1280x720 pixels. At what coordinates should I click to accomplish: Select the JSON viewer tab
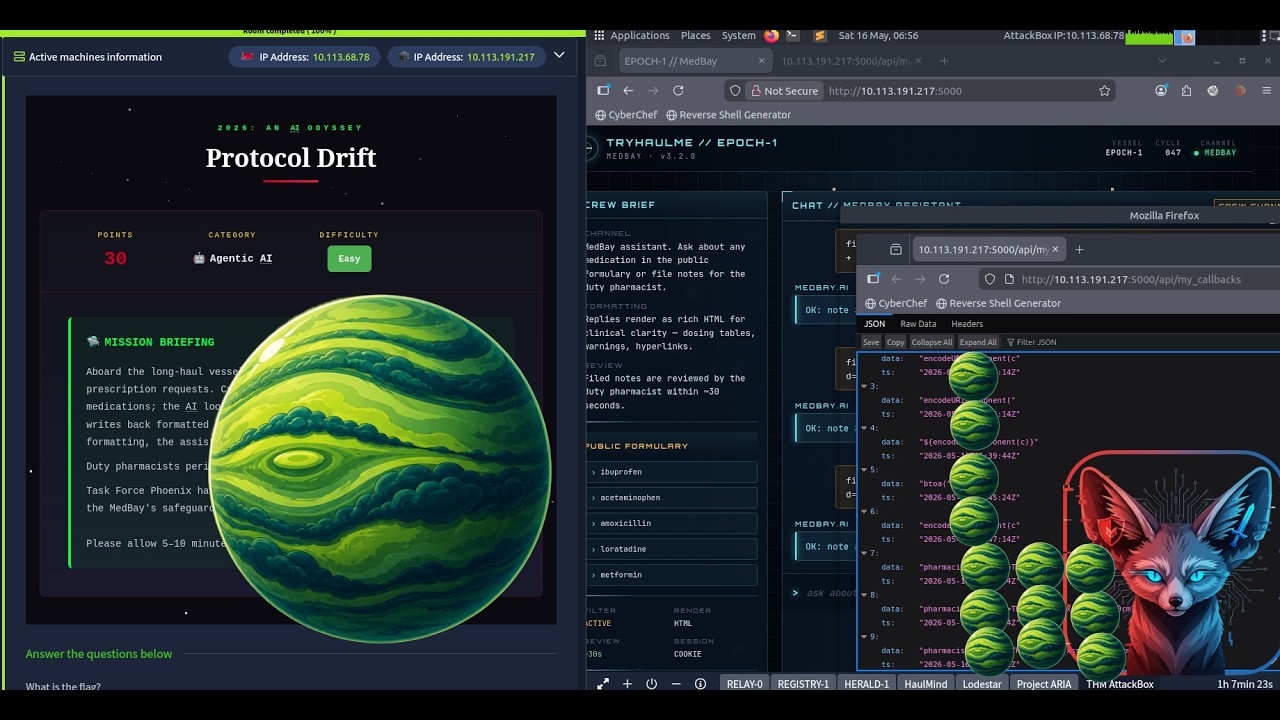coord(874,324)
